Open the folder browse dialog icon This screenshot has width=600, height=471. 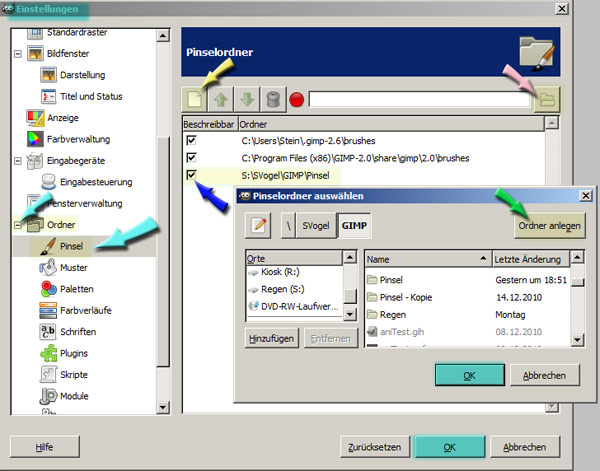point(546,100)
